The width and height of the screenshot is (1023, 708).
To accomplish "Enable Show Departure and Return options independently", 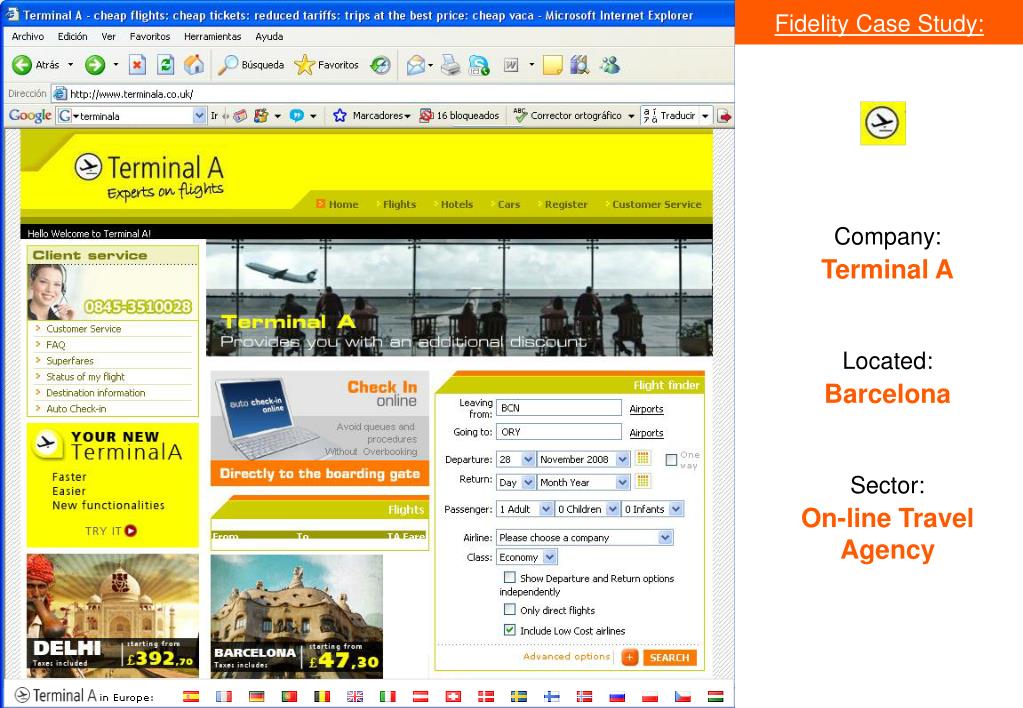I will coord(510,577).
